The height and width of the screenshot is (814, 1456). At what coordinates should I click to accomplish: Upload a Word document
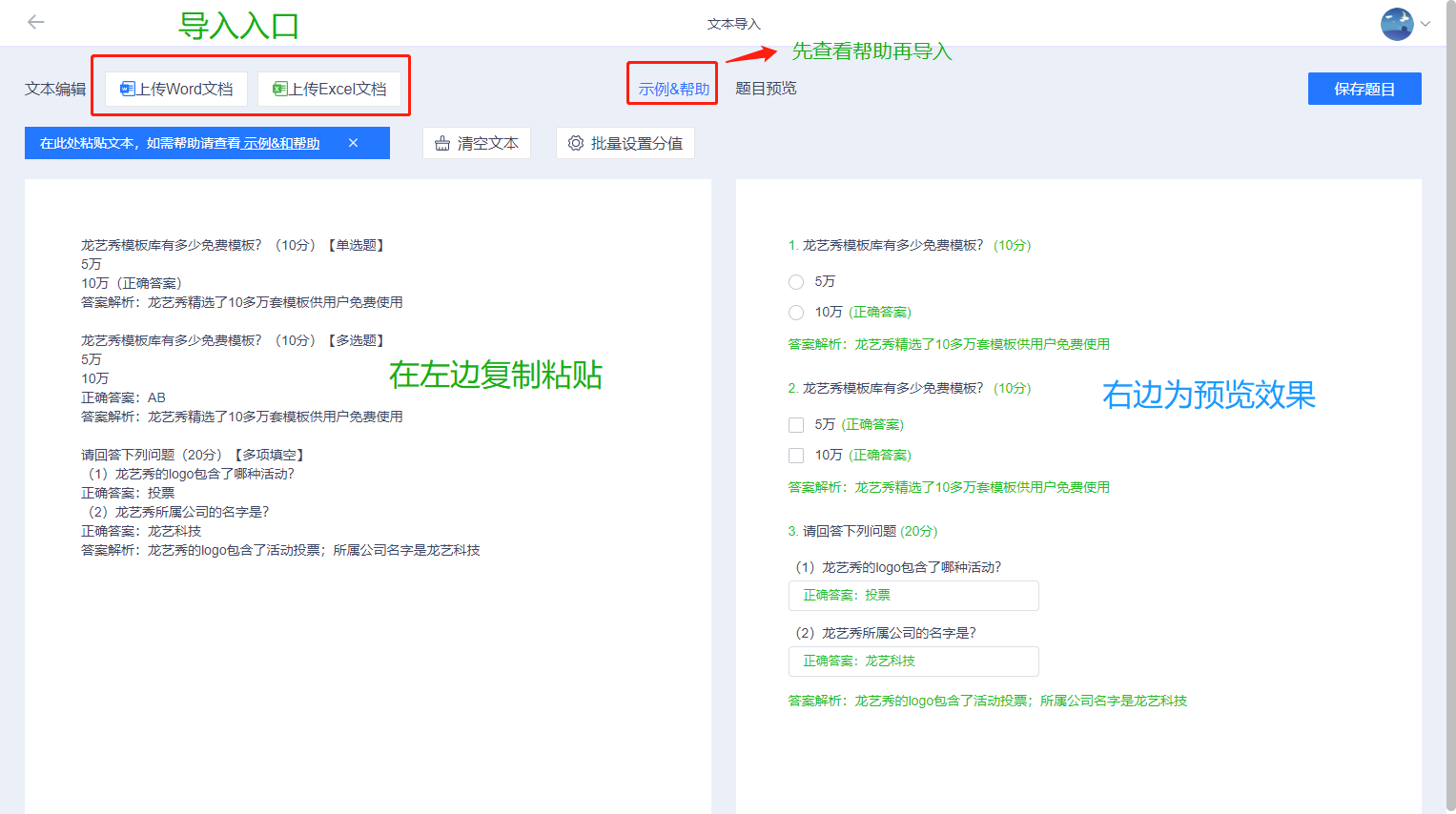click(176, 89)
